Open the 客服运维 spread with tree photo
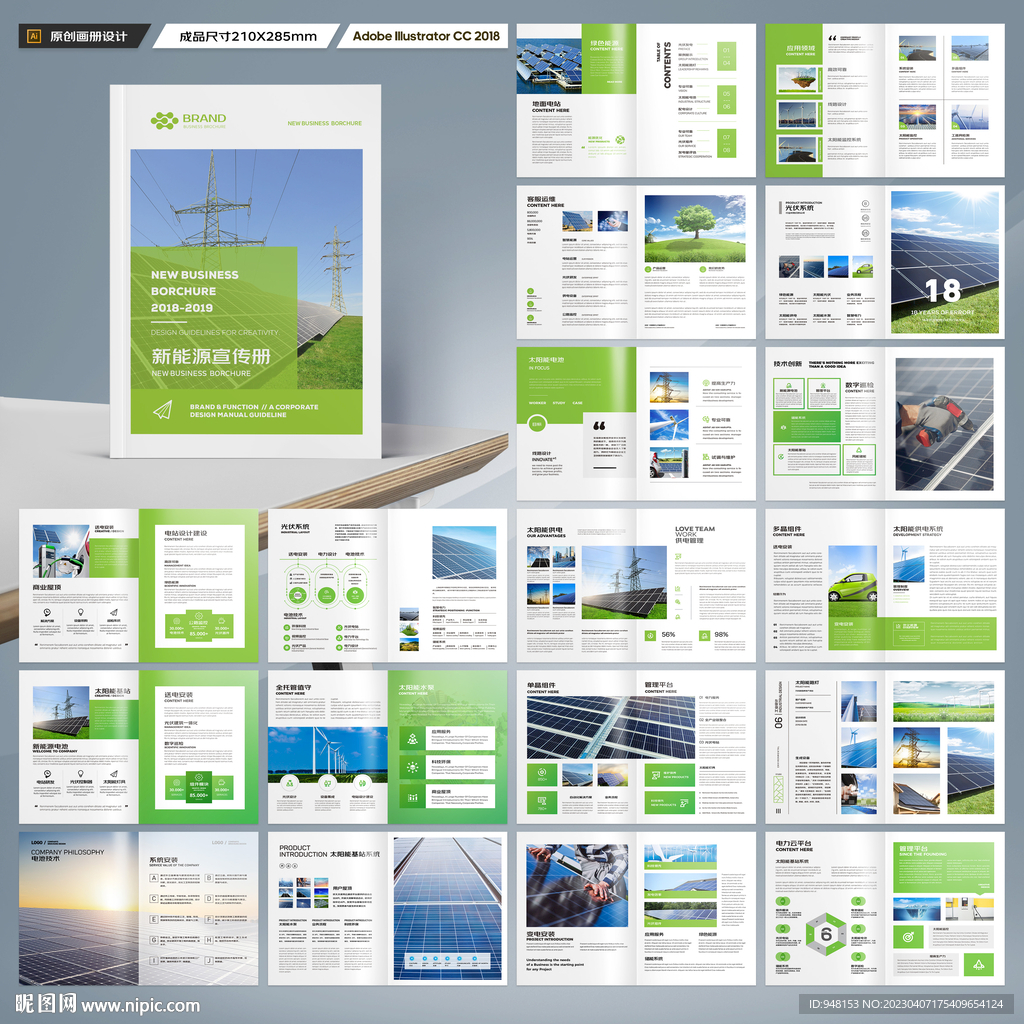This screenshot has height=1024, width=1024. pos(636,262)
